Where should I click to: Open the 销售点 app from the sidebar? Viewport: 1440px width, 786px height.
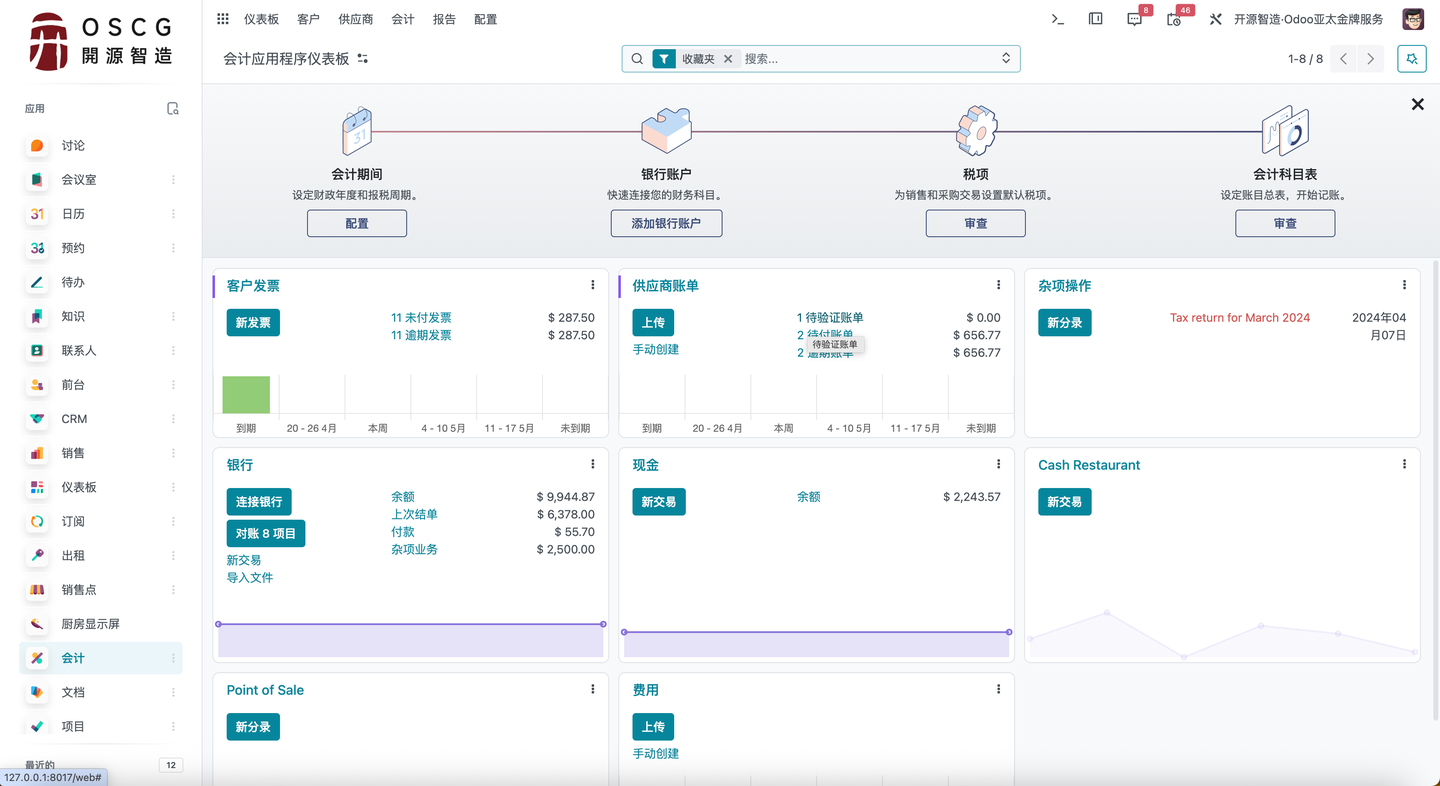tap(79, 589)
